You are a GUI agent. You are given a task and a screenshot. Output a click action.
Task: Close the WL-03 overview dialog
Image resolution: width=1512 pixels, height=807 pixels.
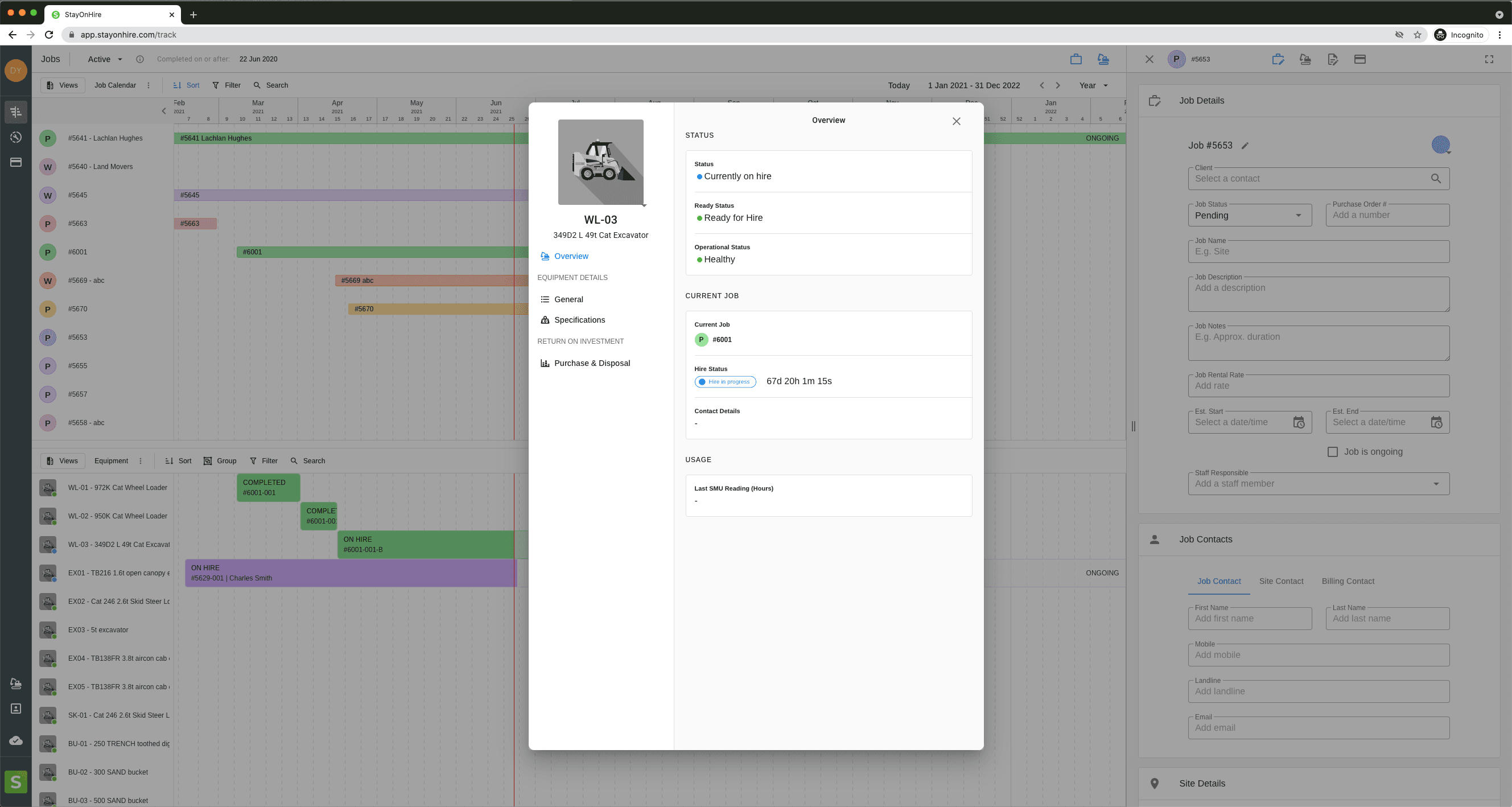[956, 121]
